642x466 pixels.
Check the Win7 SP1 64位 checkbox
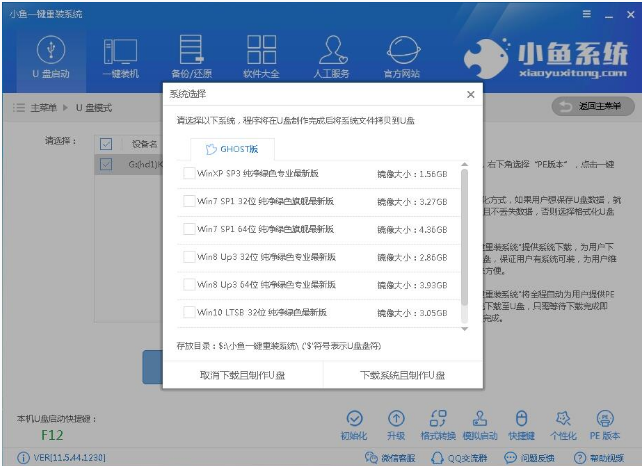(190, 229)
